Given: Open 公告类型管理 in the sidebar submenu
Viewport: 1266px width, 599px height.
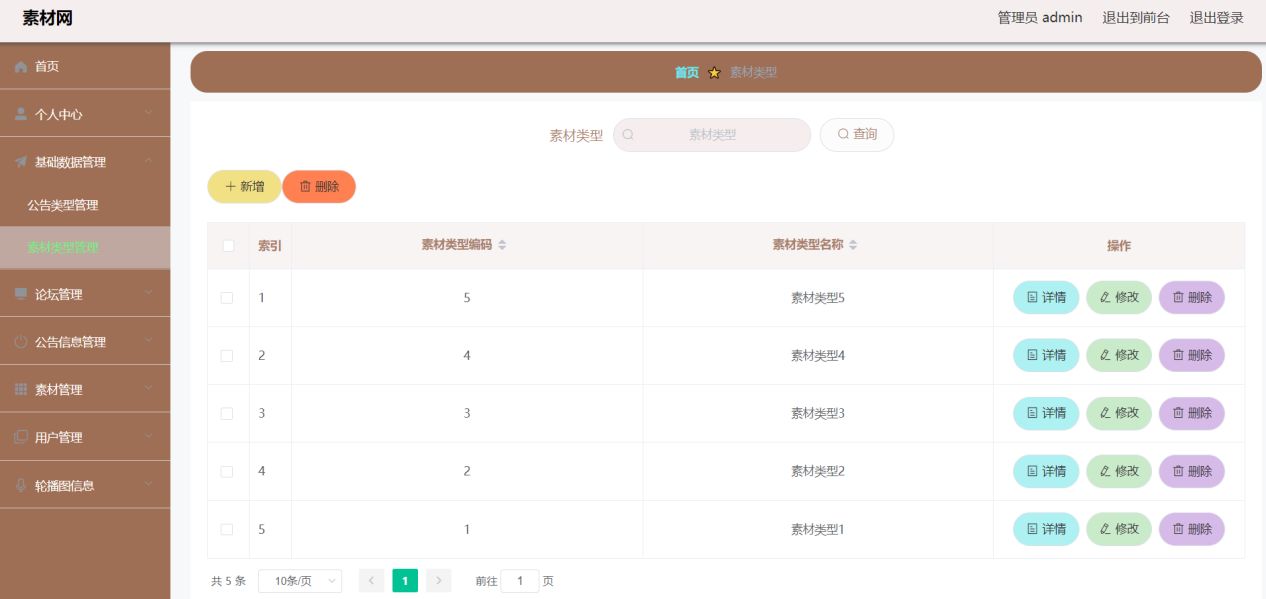Looking at the screenshot, I should (85, 206).
